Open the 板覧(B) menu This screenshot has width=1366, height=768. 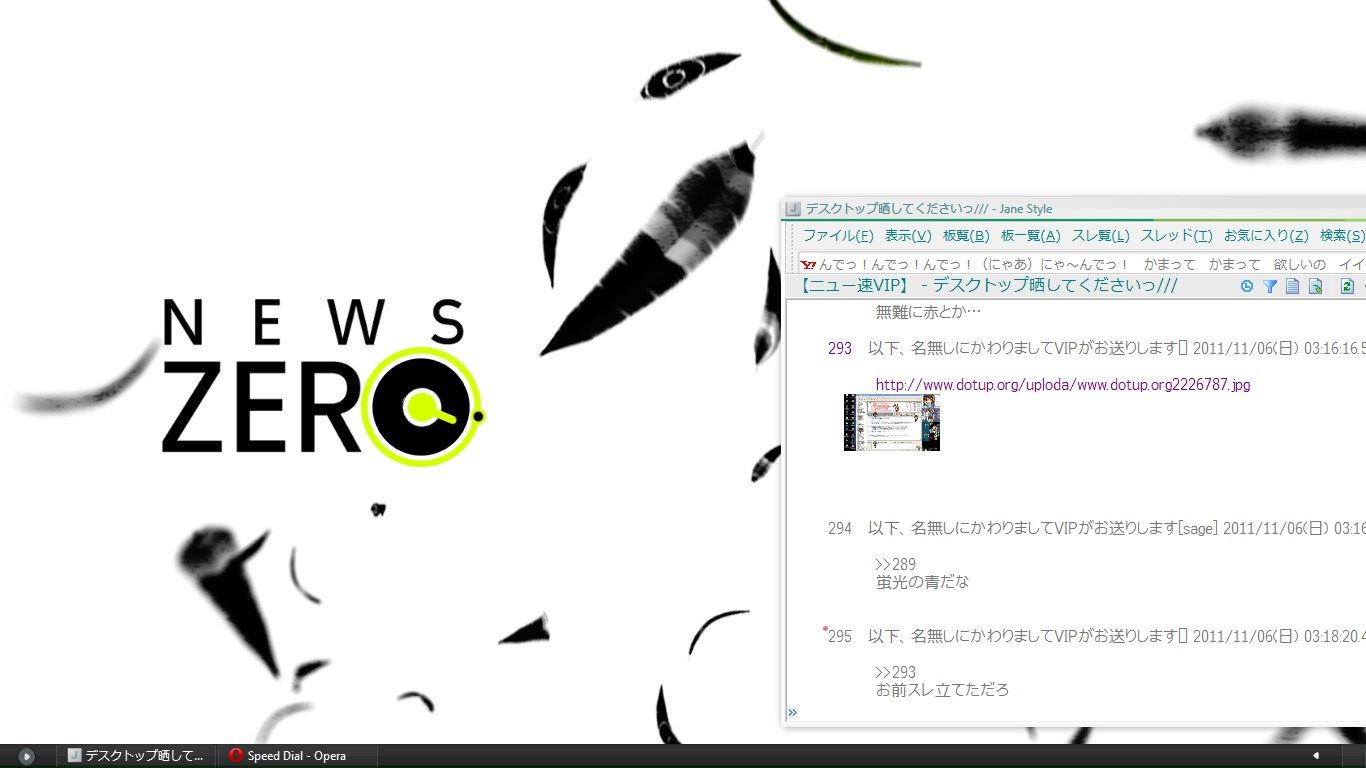[x=966, y=236]
